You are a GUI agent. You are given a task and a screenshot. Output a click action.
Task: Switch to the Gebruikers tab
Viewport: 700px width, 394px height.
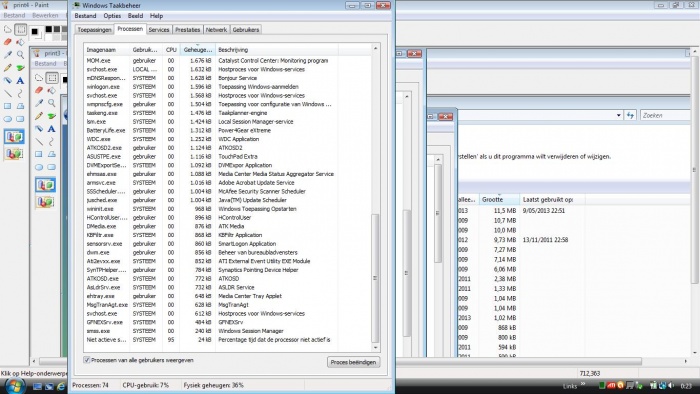(246, 30)
